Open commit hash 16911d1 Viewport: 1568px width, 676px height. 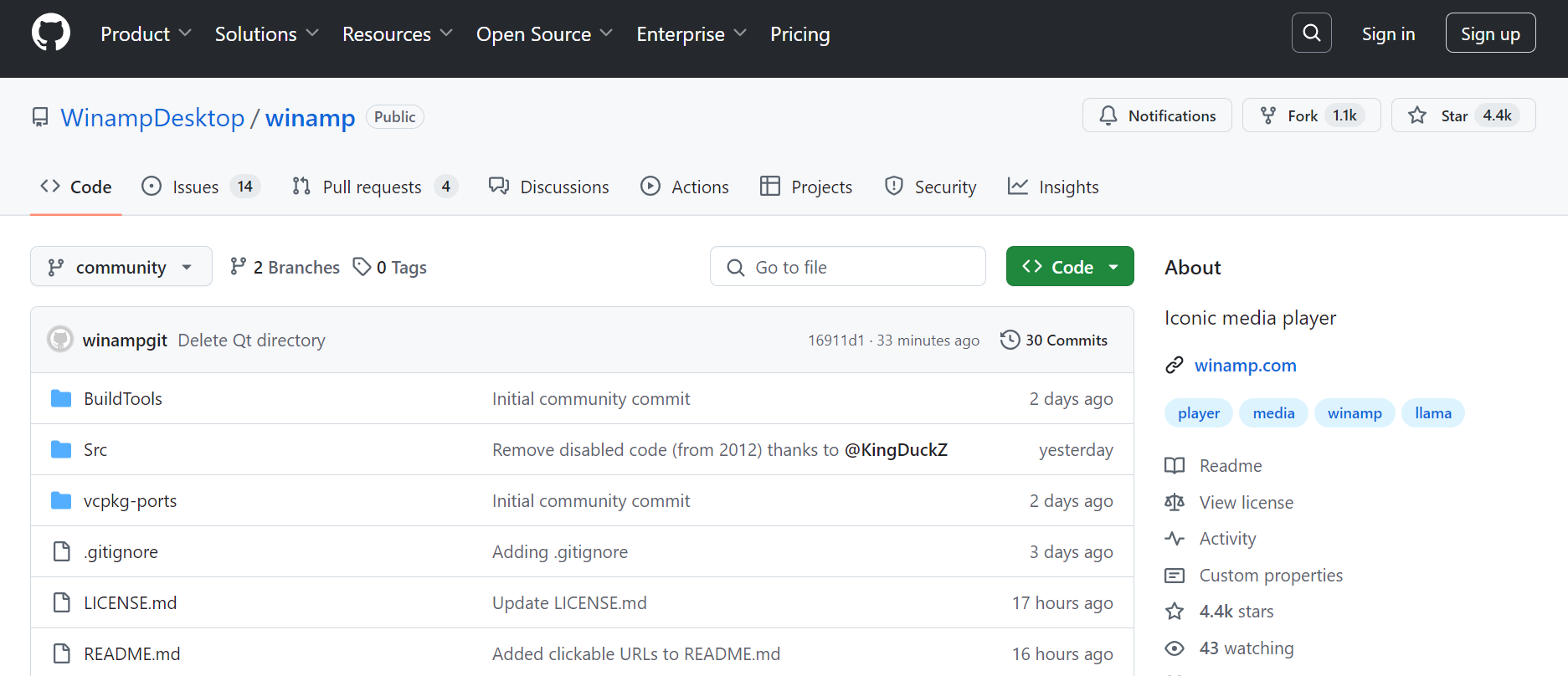pyautogui.click(x=835, y=341)
